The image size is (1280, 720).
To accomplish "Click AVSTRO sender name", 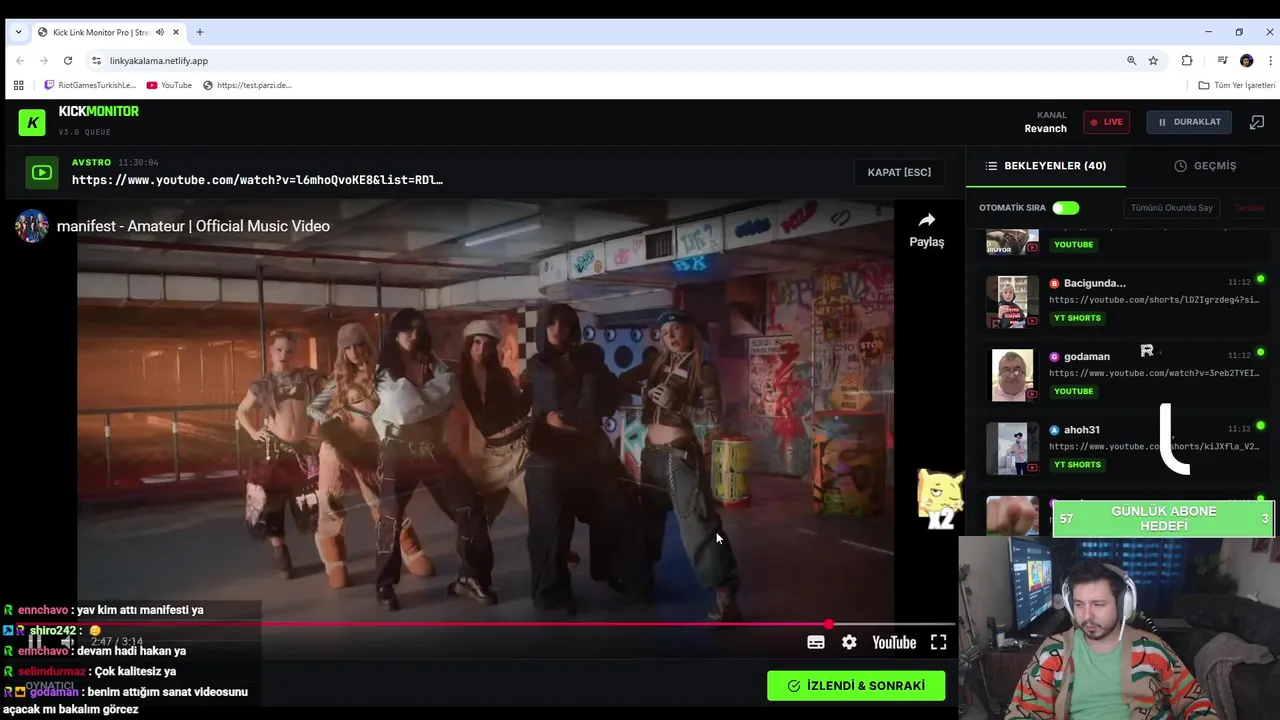I will (x=91, y=162).
